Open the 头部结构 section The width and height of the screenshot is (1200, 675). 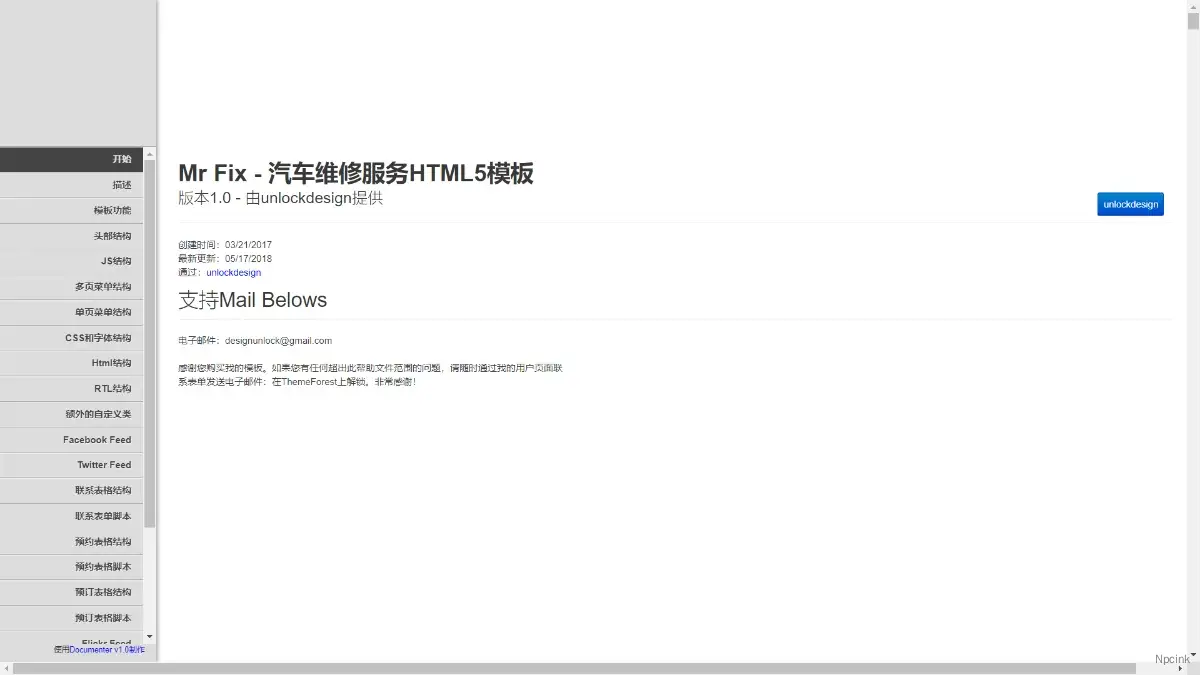point(112,236)
